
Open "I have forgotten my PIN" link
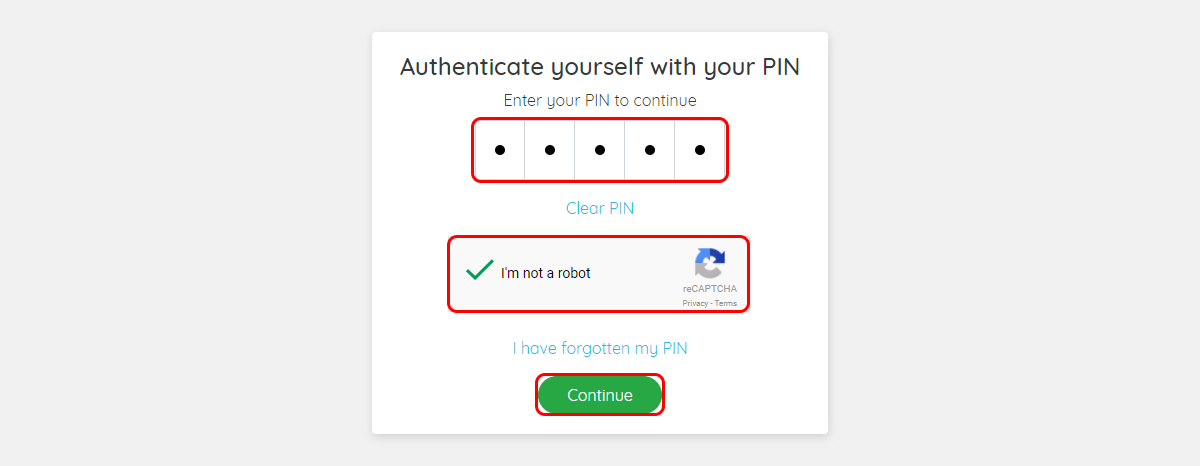click(600, 348)
